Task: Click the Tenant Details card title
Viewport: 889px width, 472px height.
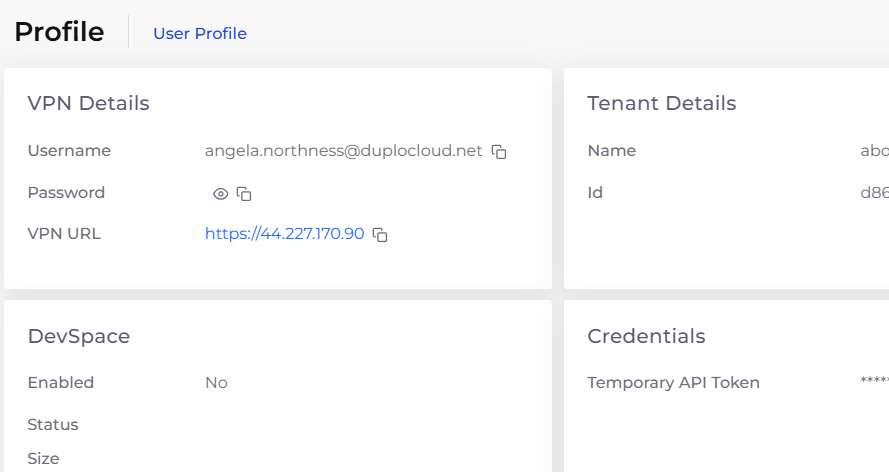Action: (662, 103)
